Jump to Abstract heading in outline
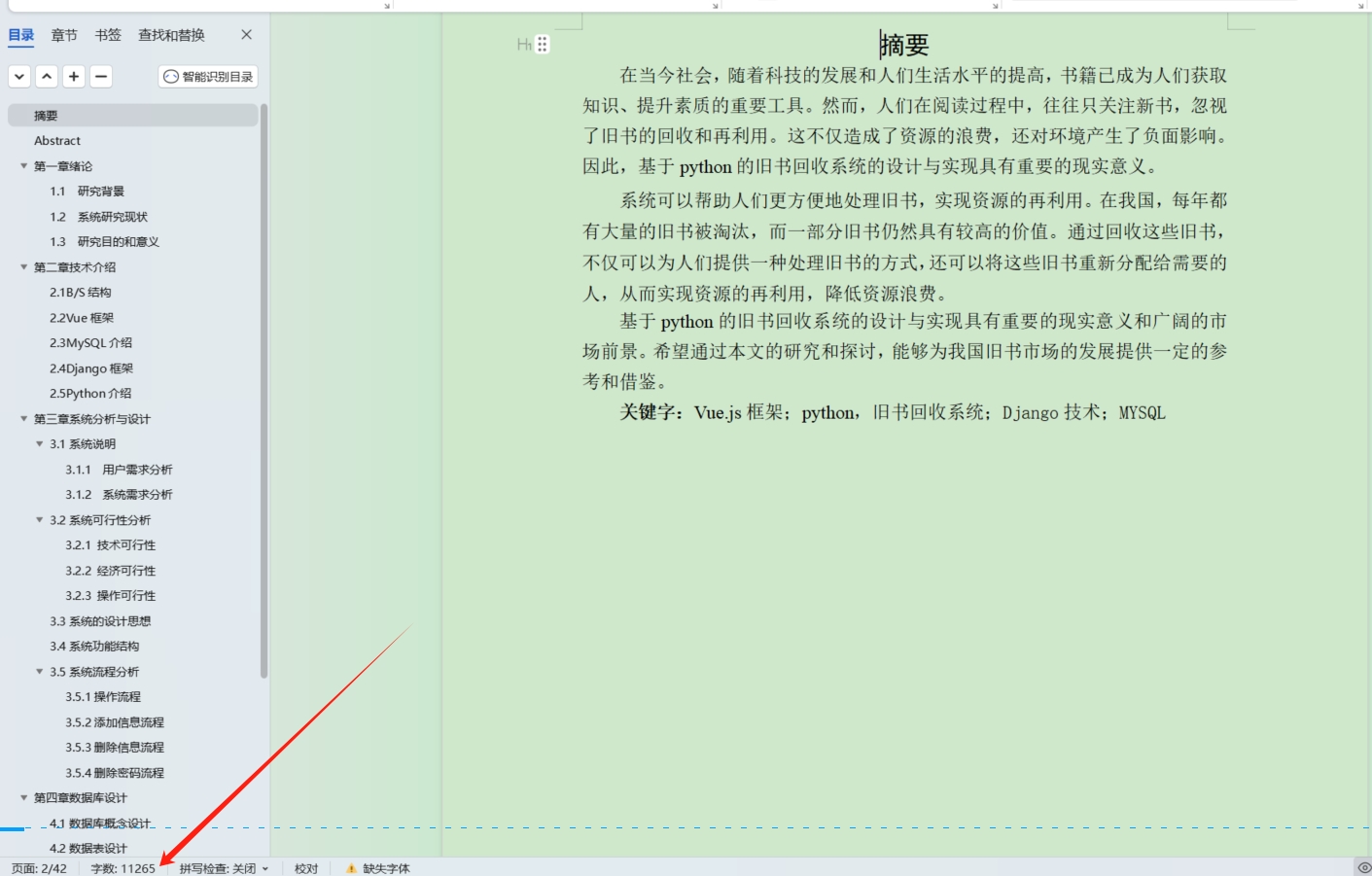Viewport: 1372px width, 876px height. click(57, 141)
